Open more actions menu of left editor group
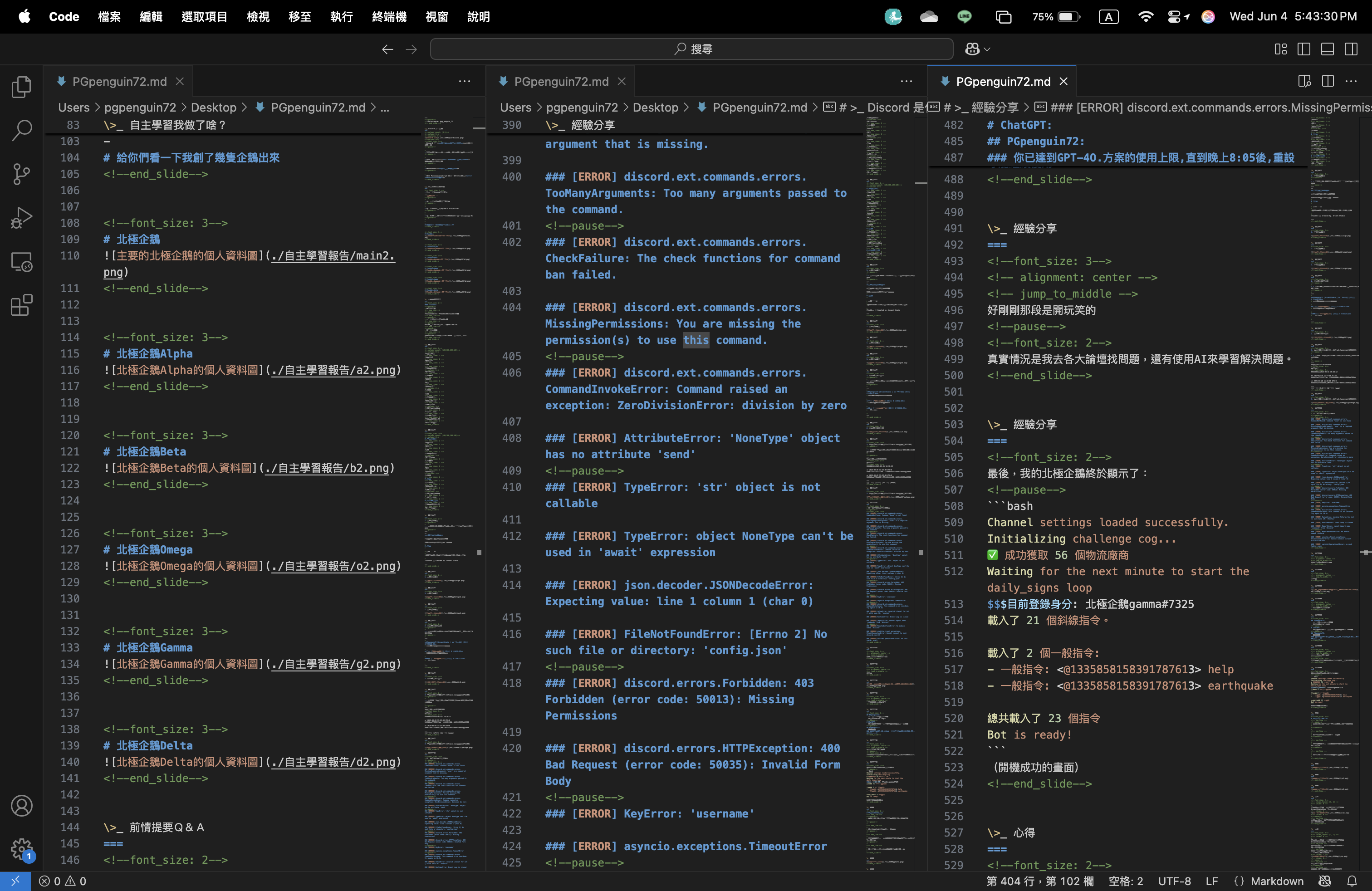The width and height of the screenshot is (1372, 891). coord(464,81)
